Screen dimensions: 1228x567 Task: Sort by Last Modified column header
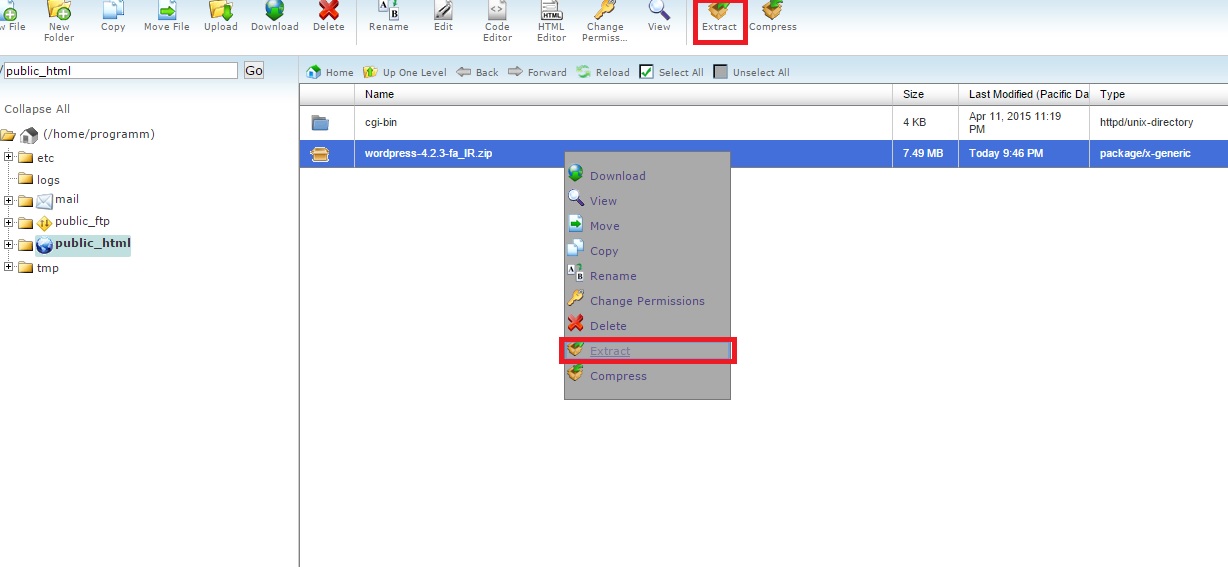(x=1024, y=94)
